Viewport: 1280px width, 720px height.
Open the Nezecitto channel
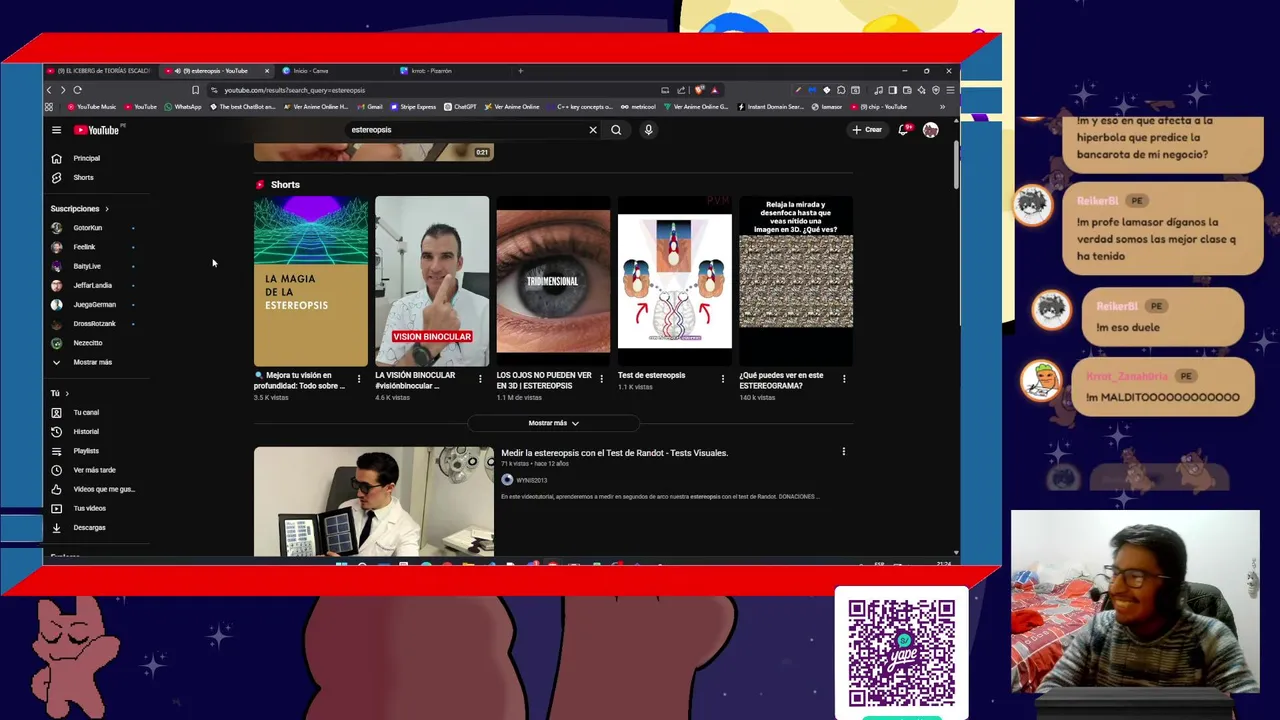click(97, 343)
